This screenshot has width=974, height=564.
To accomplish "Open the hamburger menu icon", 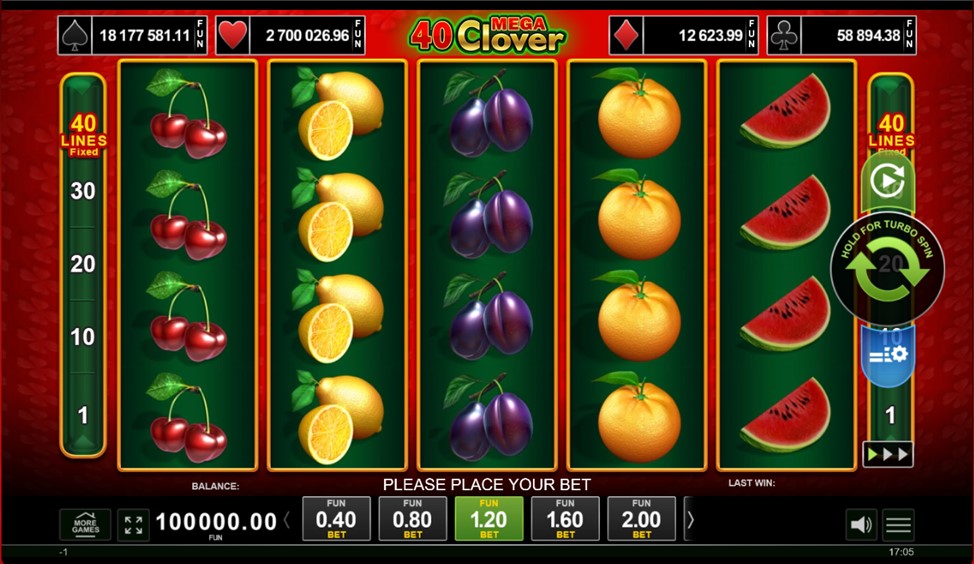I will (898, 525).
